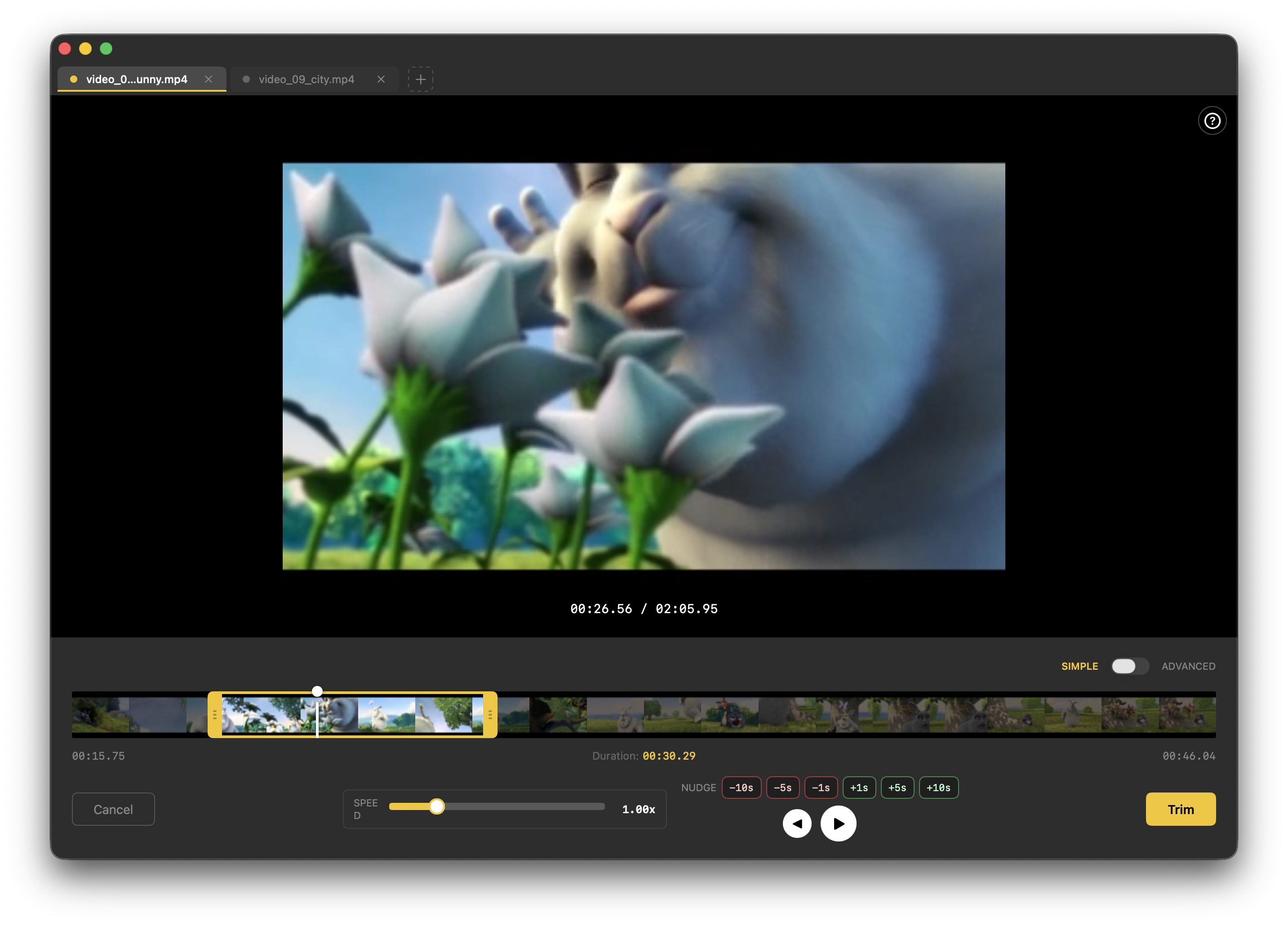Click the last thumbnail in filmstrip
The image size is (1288, 926).
point(1187,715)
